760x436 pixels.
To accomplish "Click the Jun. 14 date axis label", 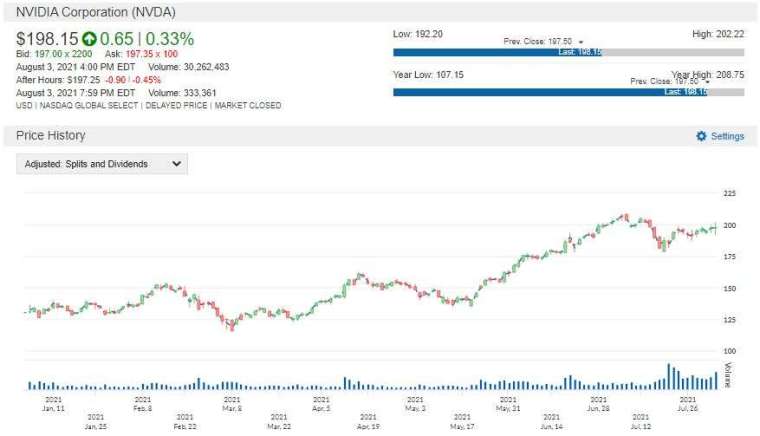I will (551, 422).
